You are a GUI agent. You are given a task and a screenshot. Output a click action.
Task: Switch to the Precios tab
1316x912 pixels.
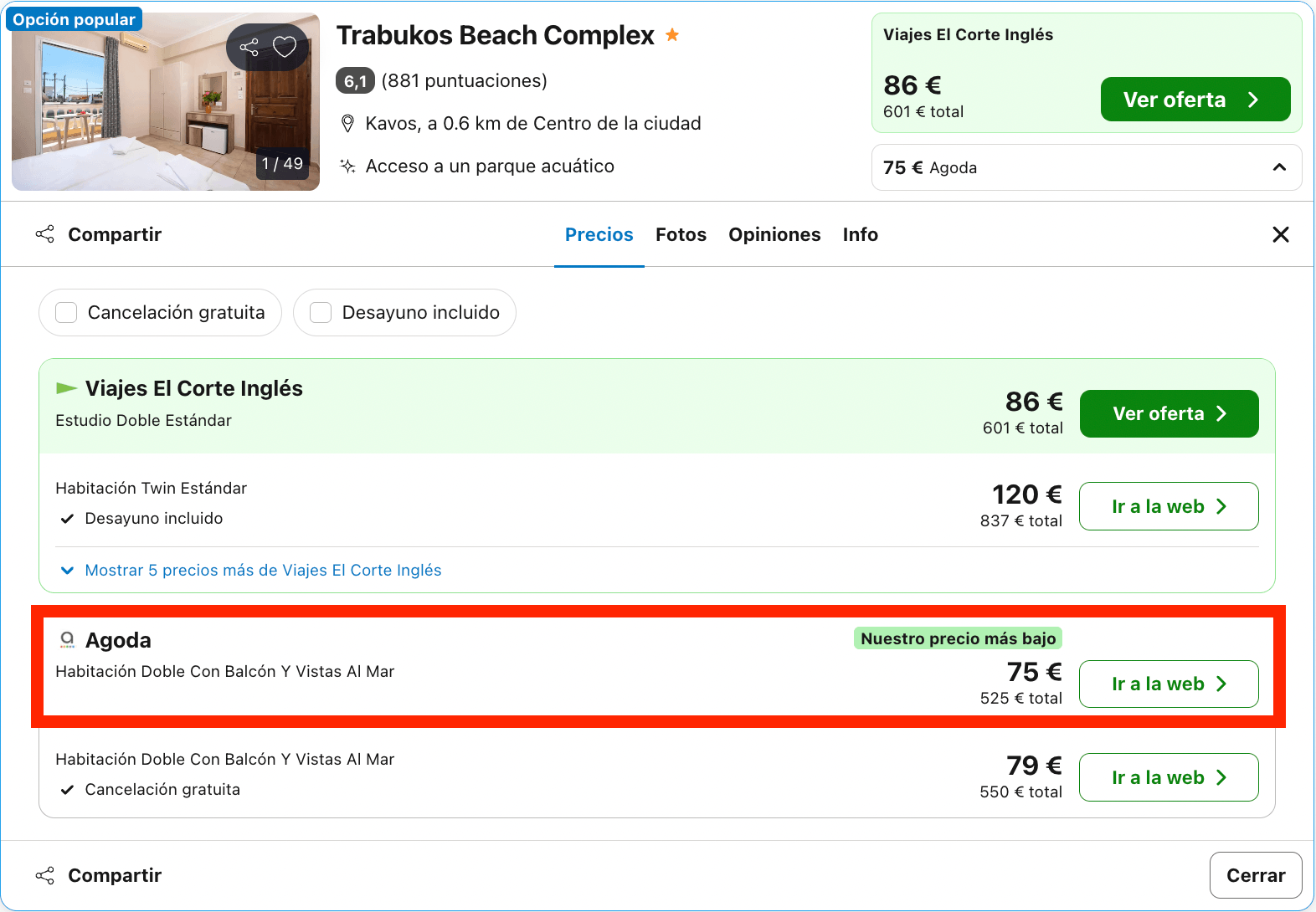click(599, 234)
